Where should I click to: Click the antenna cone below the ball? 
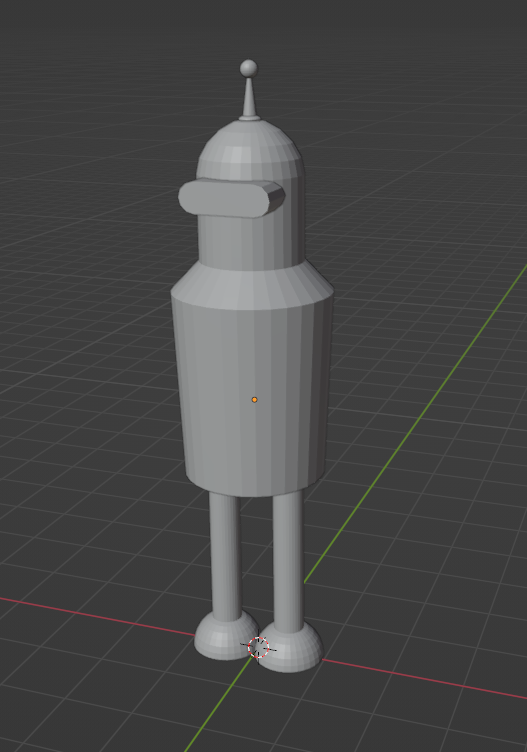tap(249, 97)
